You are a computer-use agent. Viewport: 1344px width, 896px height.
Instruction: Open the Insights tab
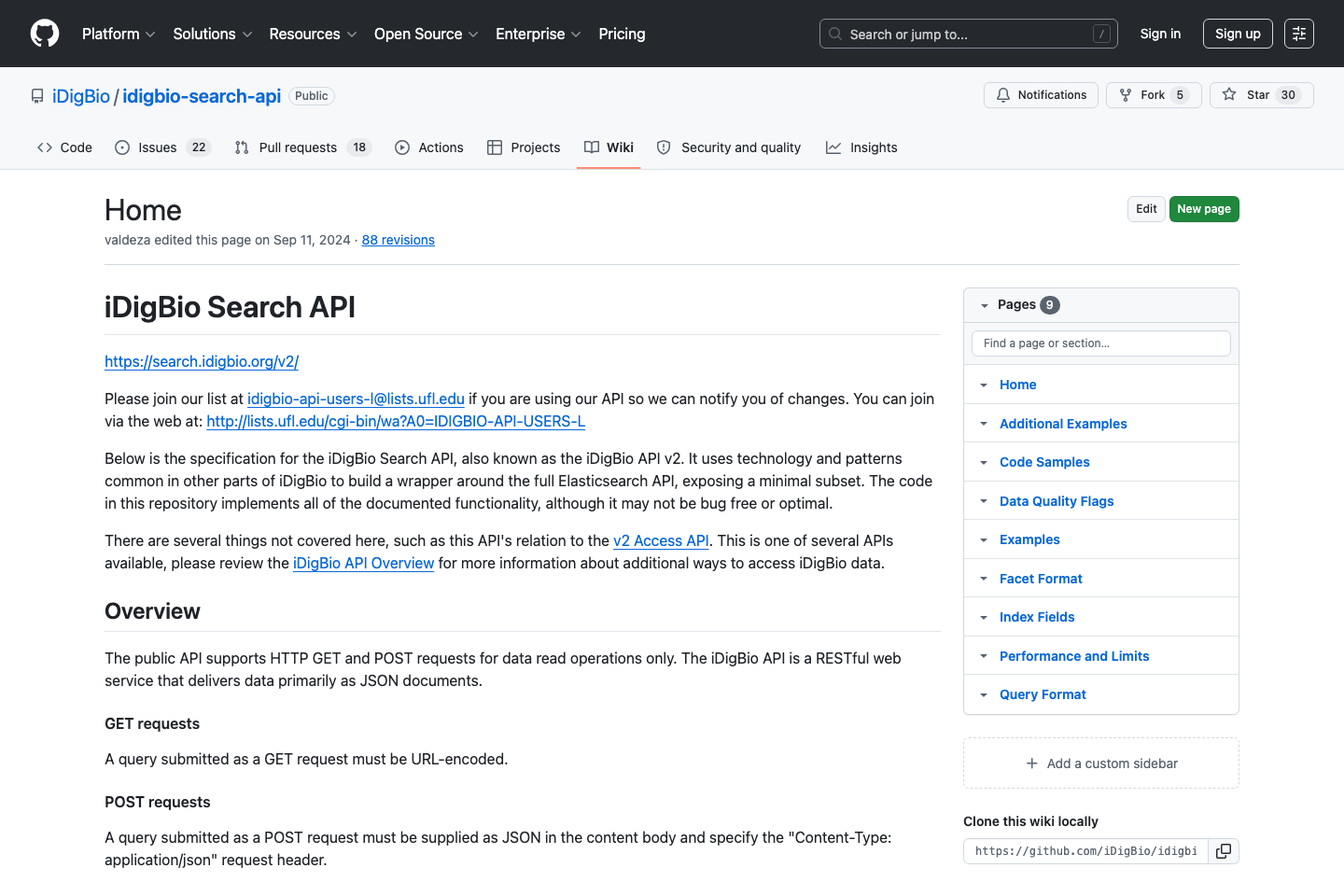point(861,147)
